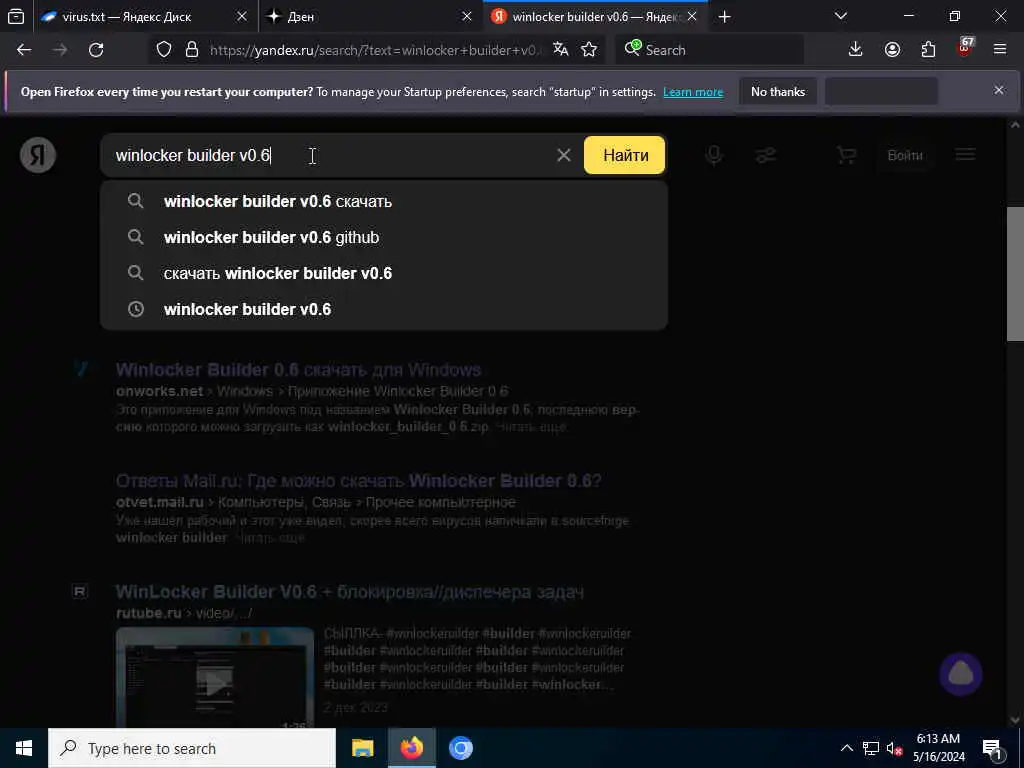1024x768 pixels.
Task: Go to the Yandex home logo
Action: tap(38, 155)
